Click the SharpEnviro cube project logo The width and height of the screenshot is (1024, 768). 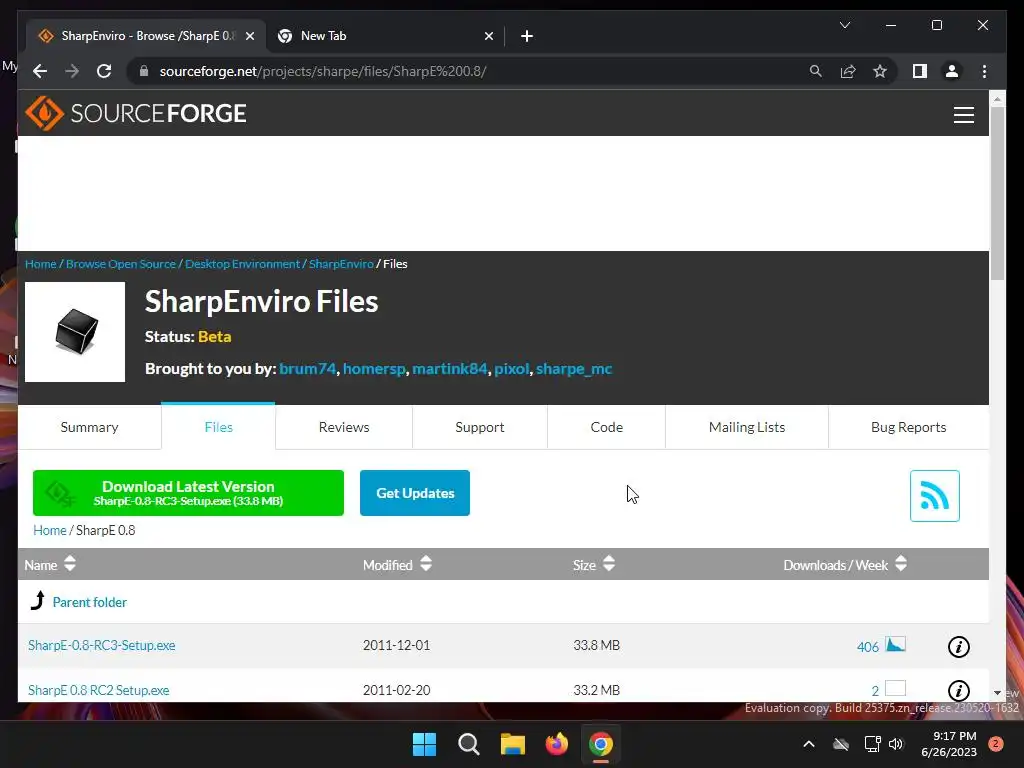coord(75,332)
